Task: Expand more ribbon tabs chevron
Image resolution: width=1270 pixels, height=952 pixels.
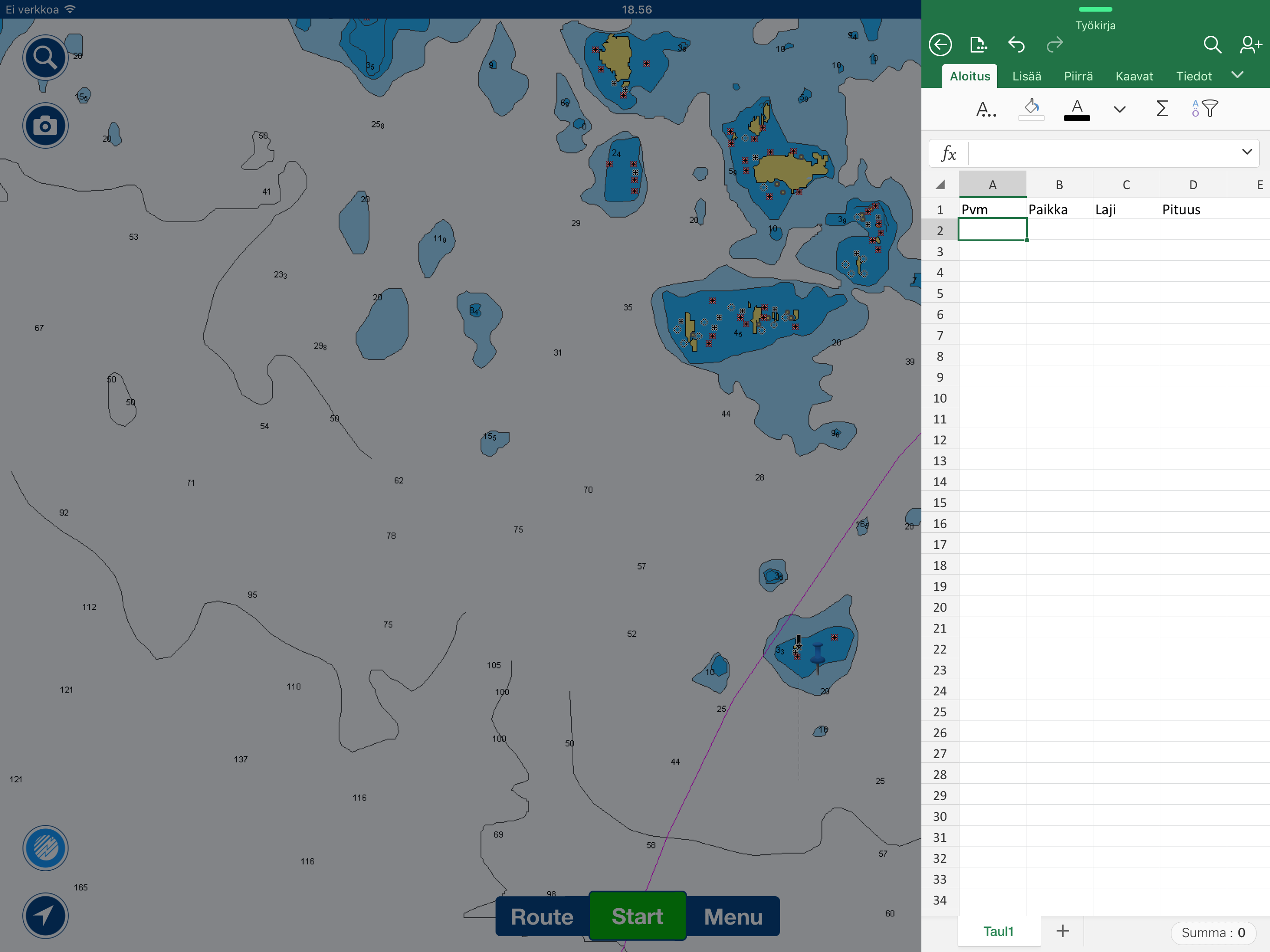Action: click(x=1237, y=75)
